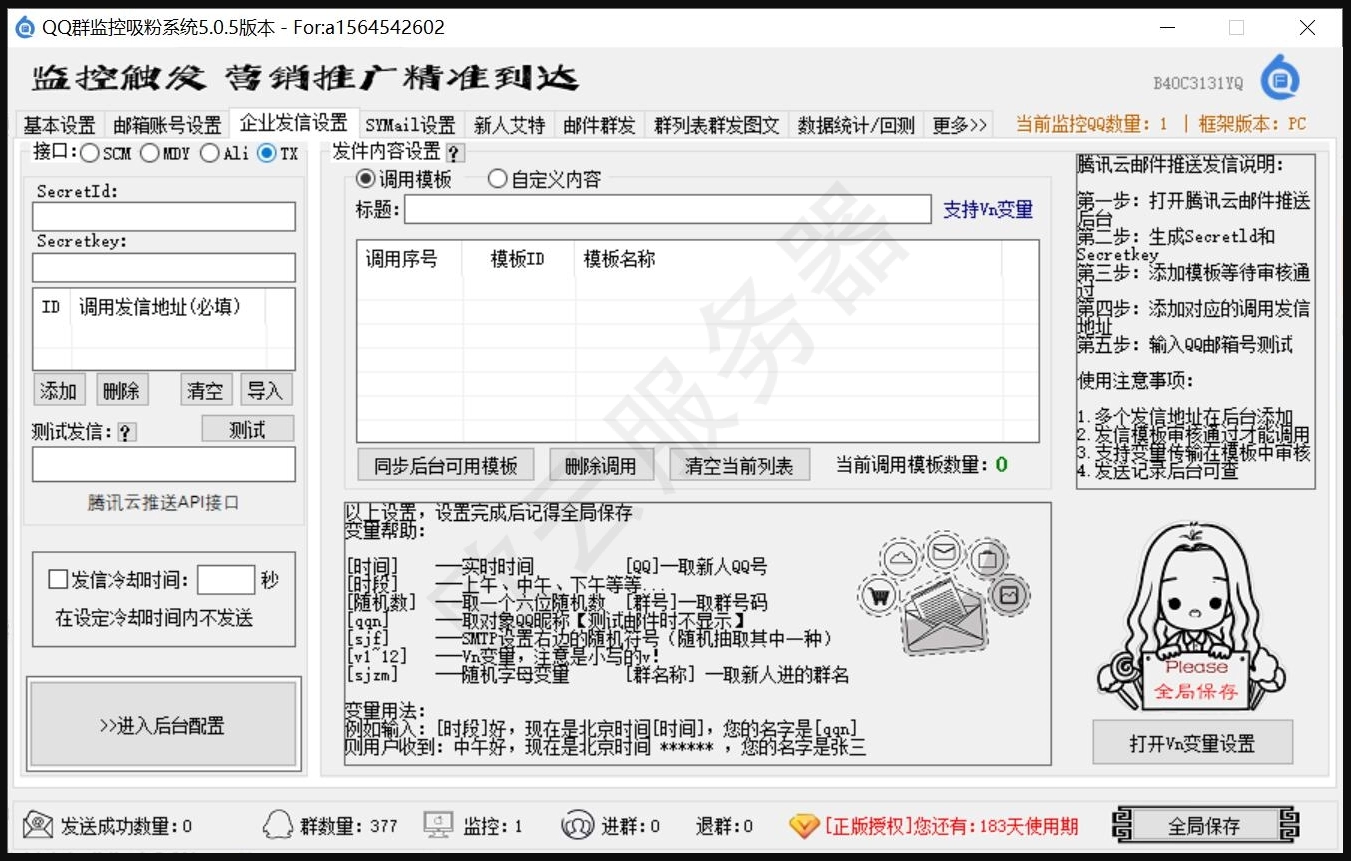1351x861 pixels.
Task: Select the 调用模板 radio option
Action: (x=365, y=179)
